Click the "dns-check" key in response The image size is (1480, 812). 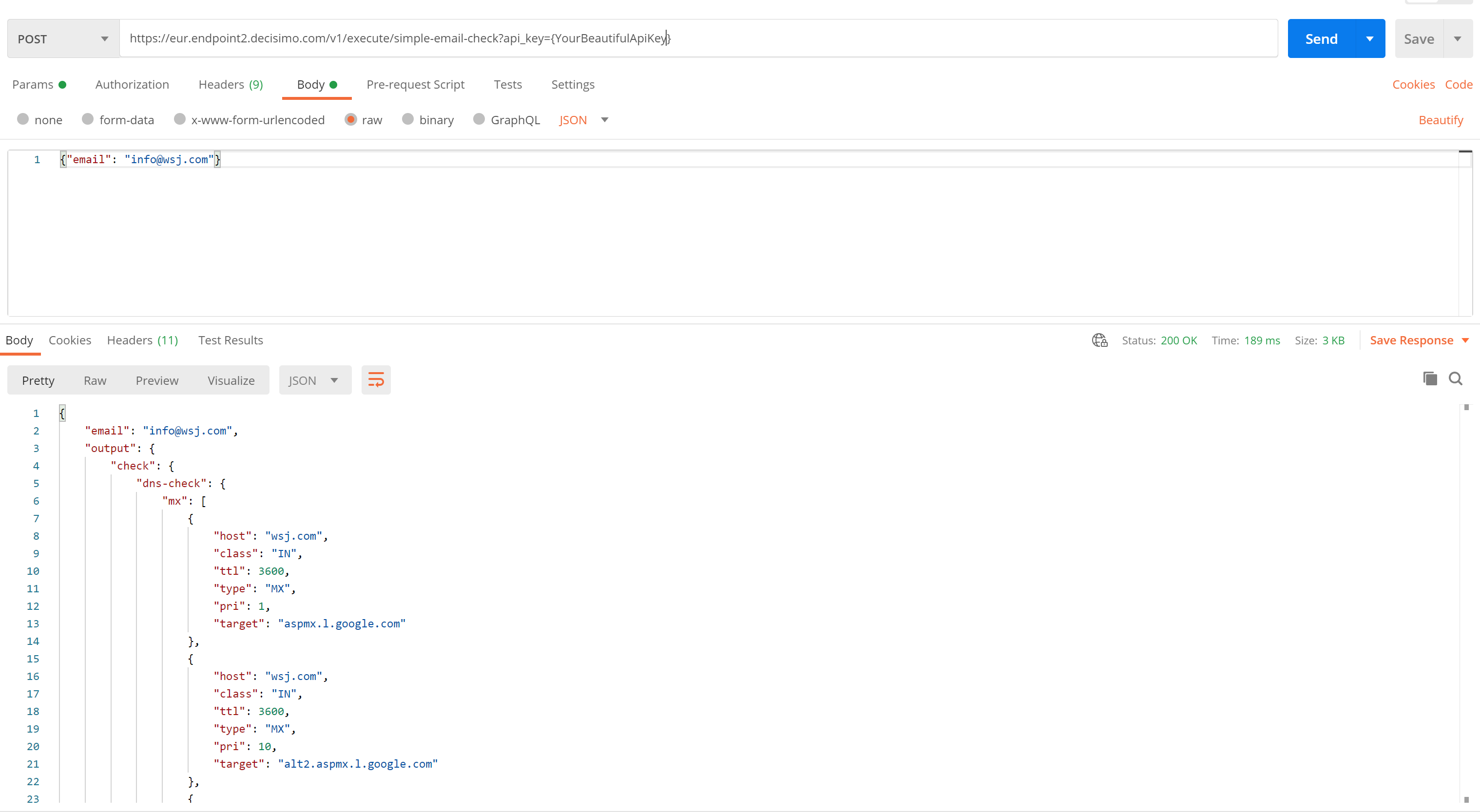pos(171,484)
